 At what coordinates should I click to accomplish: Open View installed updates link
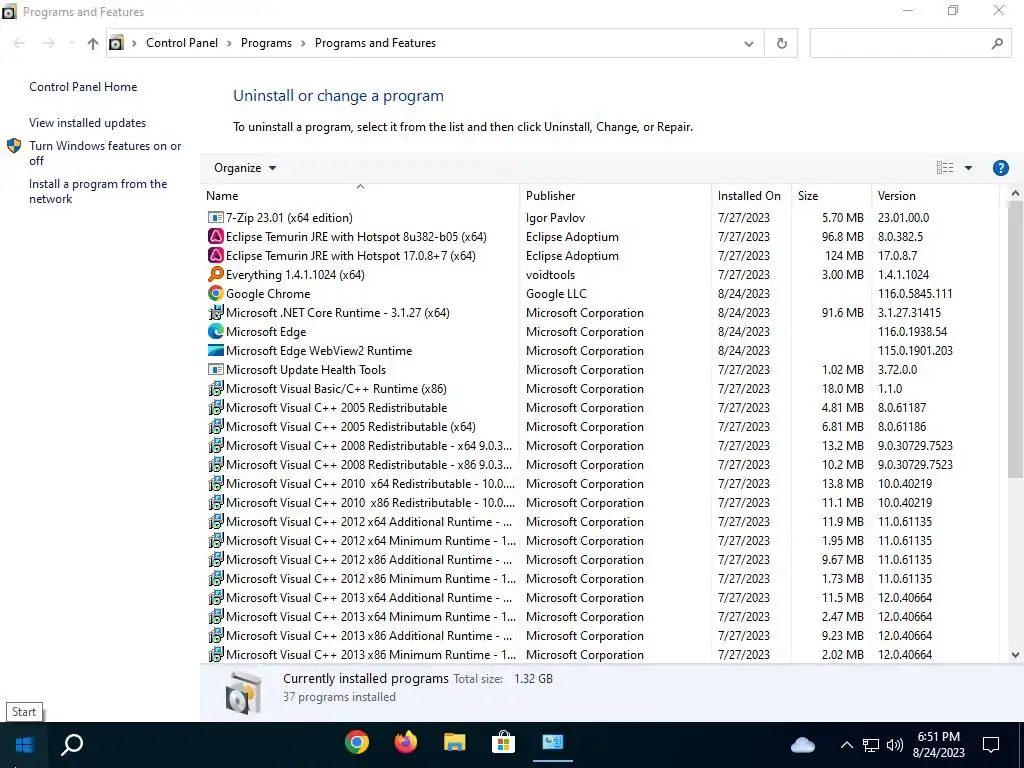click(x=88, y=123)
